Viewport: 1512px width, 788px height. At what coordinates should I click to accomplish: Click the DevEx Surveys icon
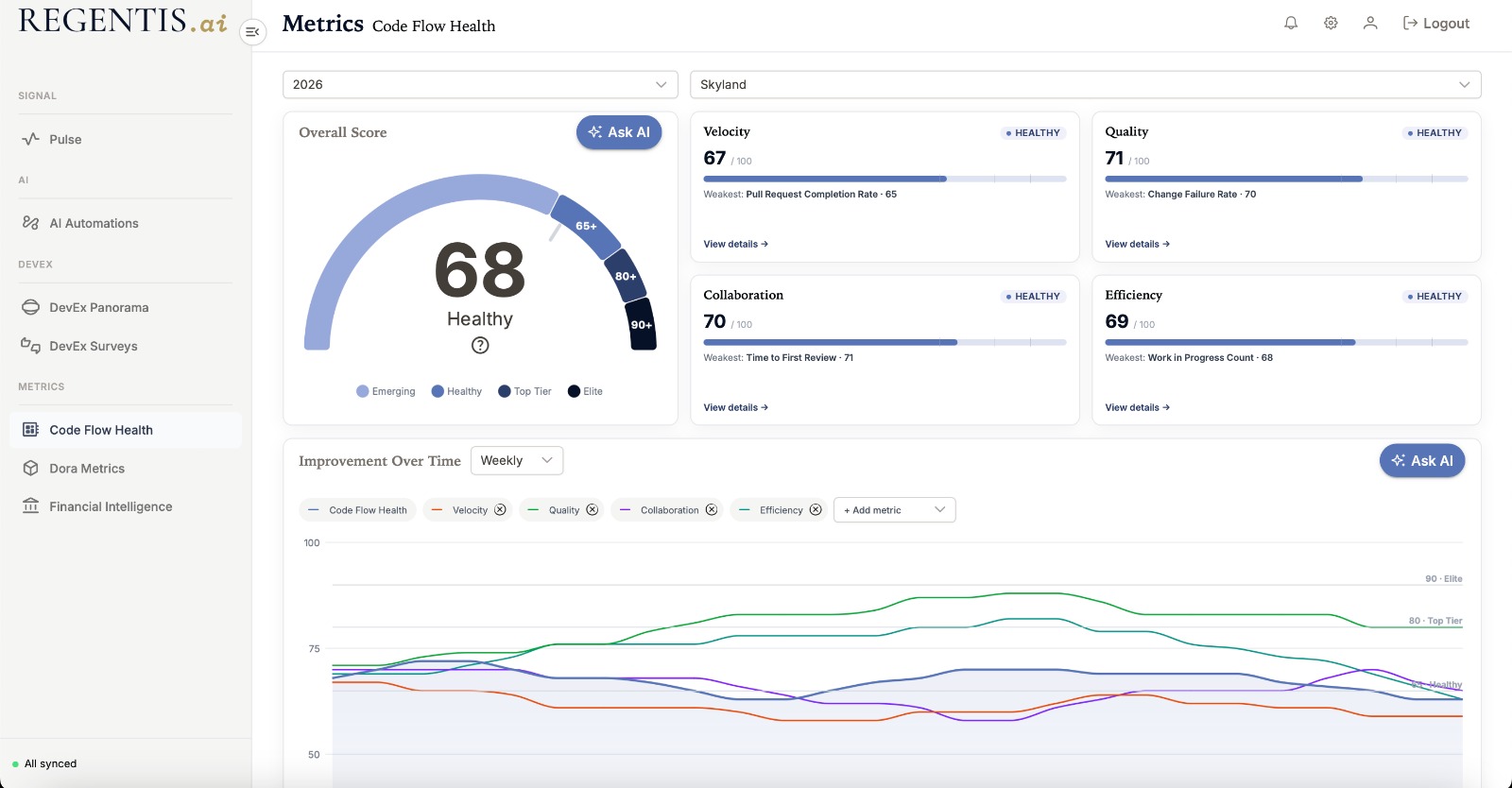tap(30, 346)
